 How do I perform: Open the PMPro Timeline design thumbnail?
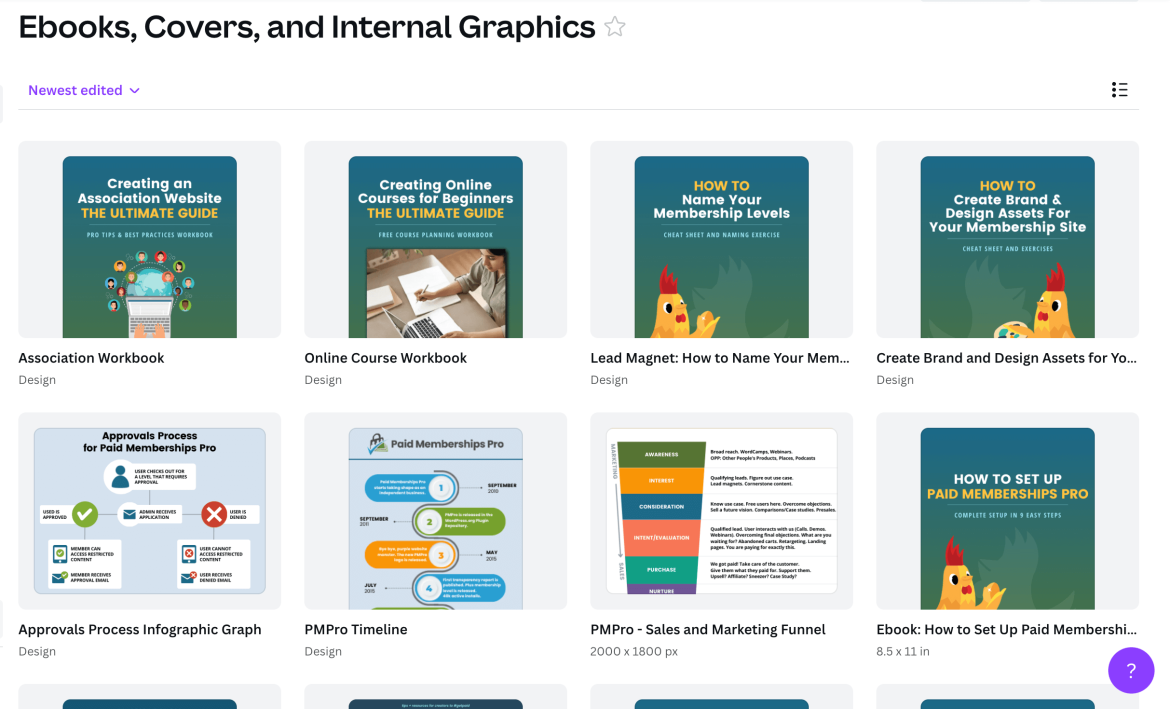point(435,511)
